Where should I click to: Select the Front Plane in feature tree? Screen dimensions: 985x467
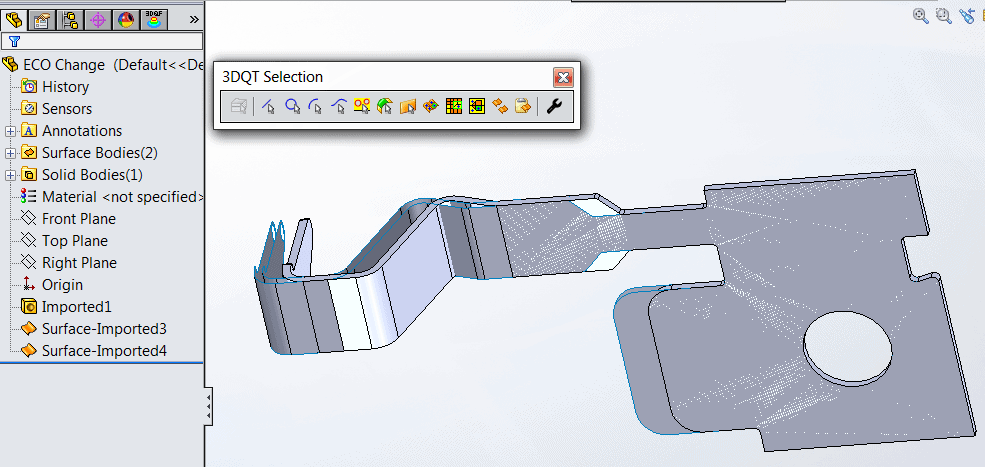click(78, 219)
